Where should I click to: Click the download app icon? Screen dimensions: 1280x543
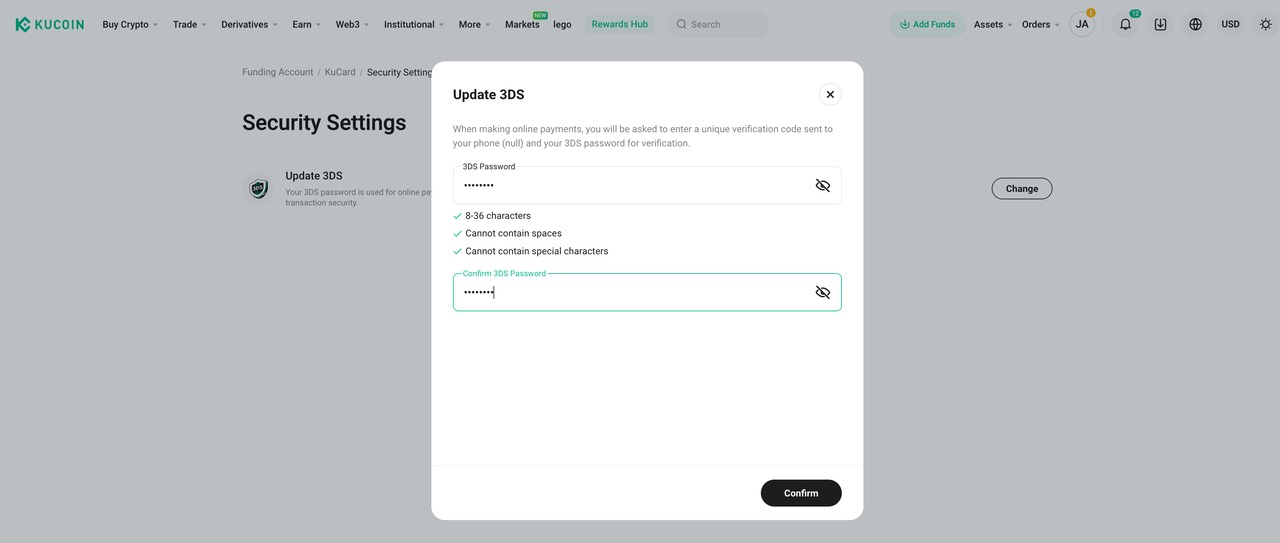1160,24
